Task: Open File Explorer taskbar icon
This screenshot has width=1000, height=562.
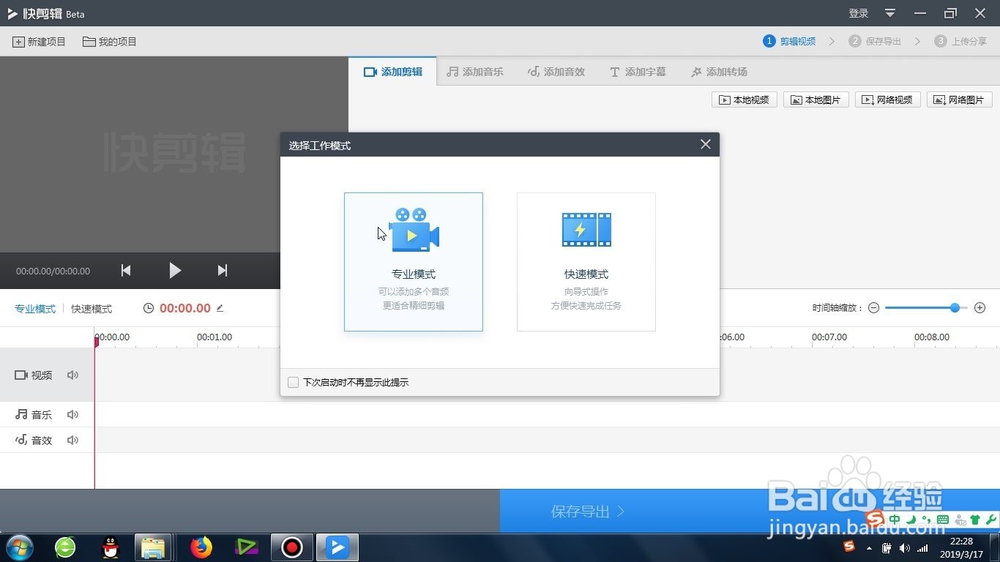Action: (153, 547)
